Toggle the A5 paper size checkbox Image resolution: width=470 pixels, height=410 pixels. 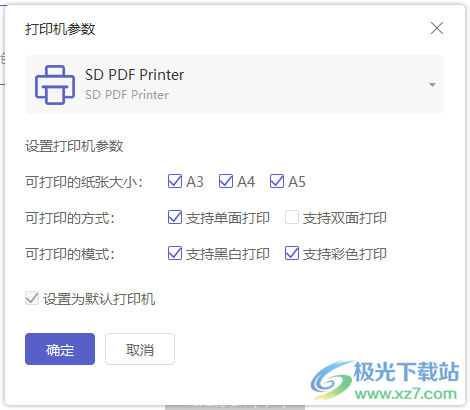click(277, 181)
